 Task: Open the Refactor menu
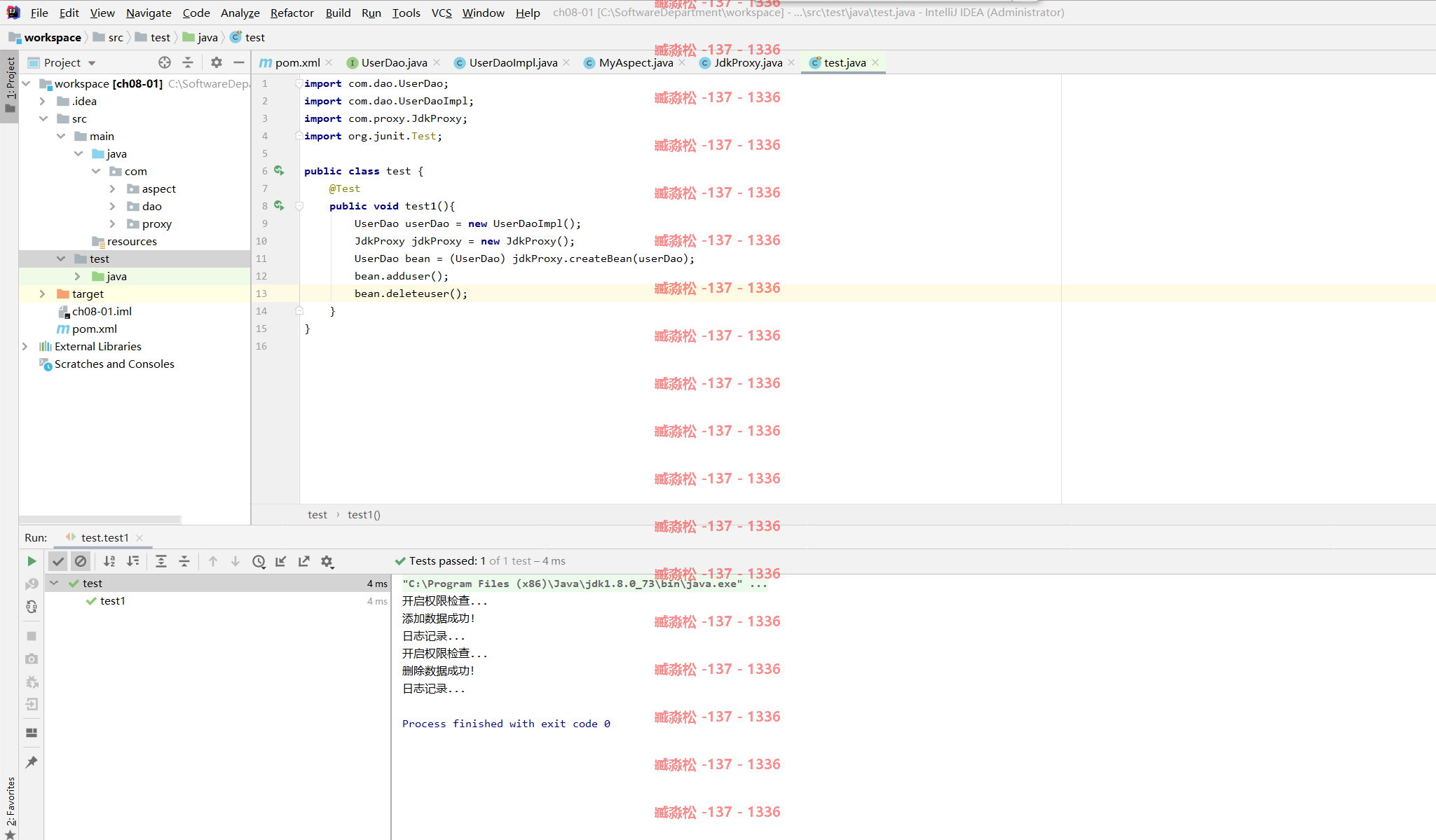pos(292,13)
